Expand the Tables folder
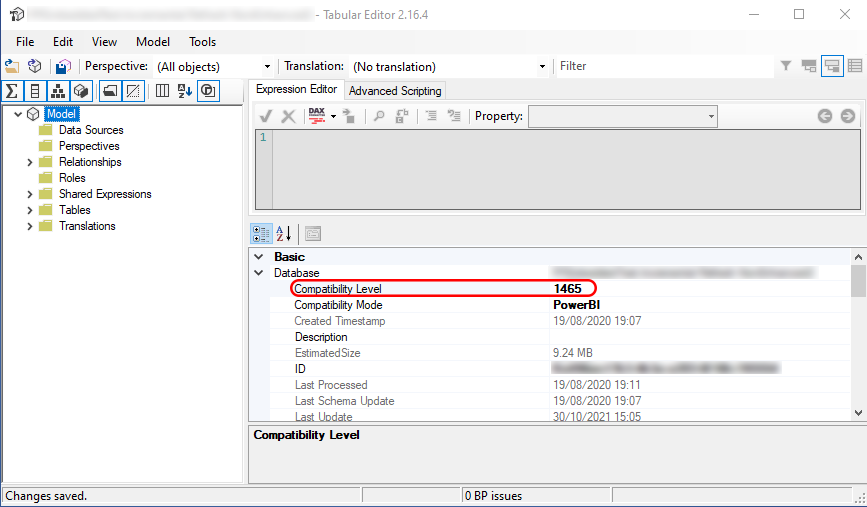The width and height of the screenshot is (867, 507). click(30, 211)
